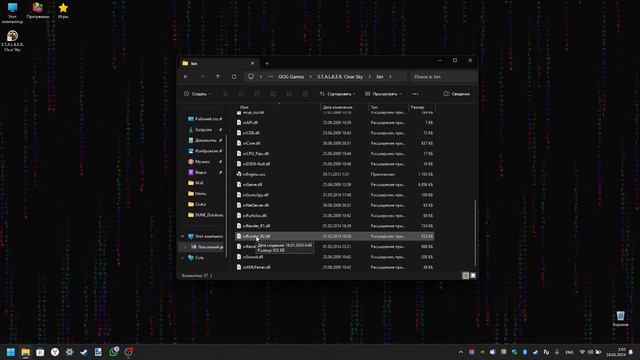Open the WhatsApp taskbar icon

(x=113, y=352)
